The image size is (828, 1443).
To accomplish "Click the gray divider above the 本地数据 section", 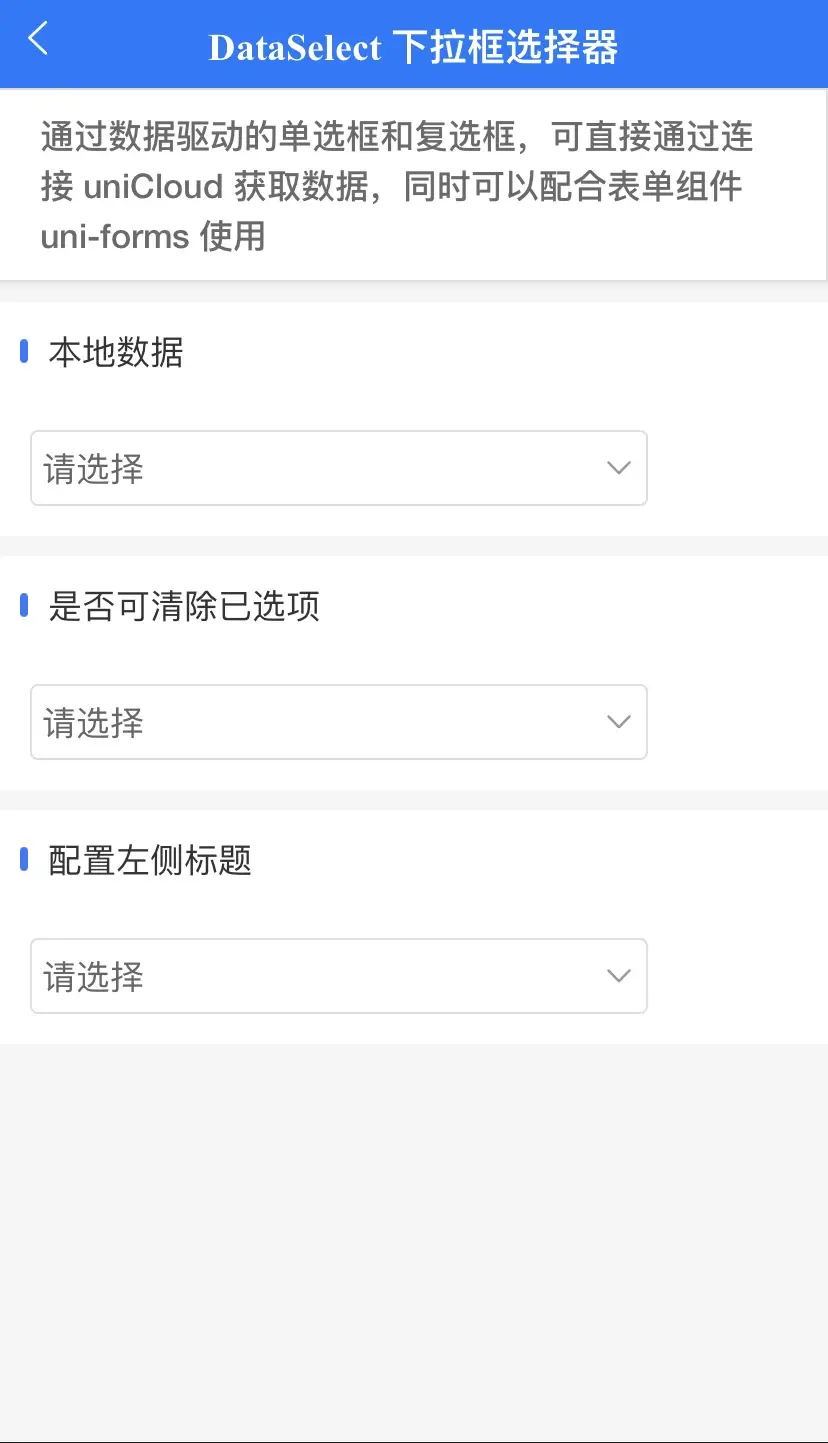I will pos(414,292).
